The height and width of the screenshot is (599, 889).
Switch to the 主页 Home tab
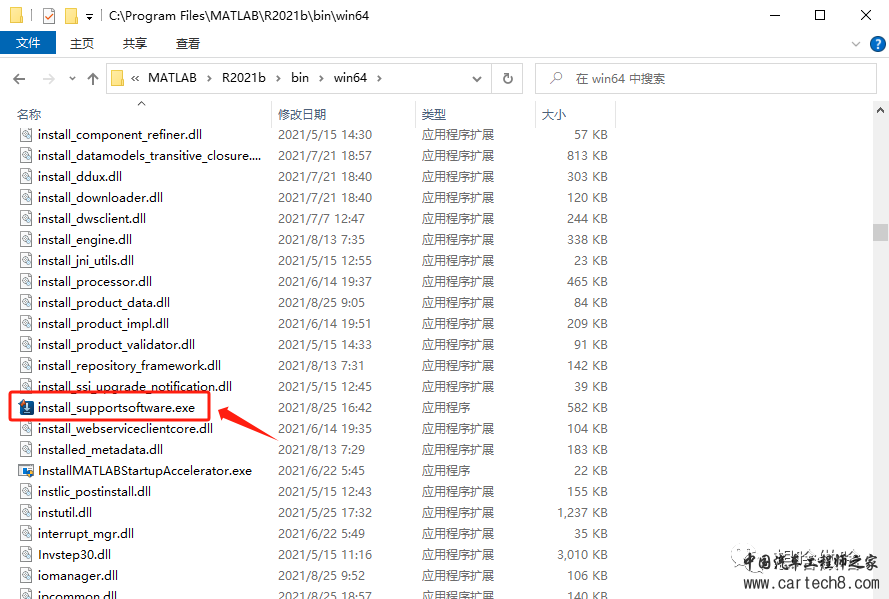82,44
